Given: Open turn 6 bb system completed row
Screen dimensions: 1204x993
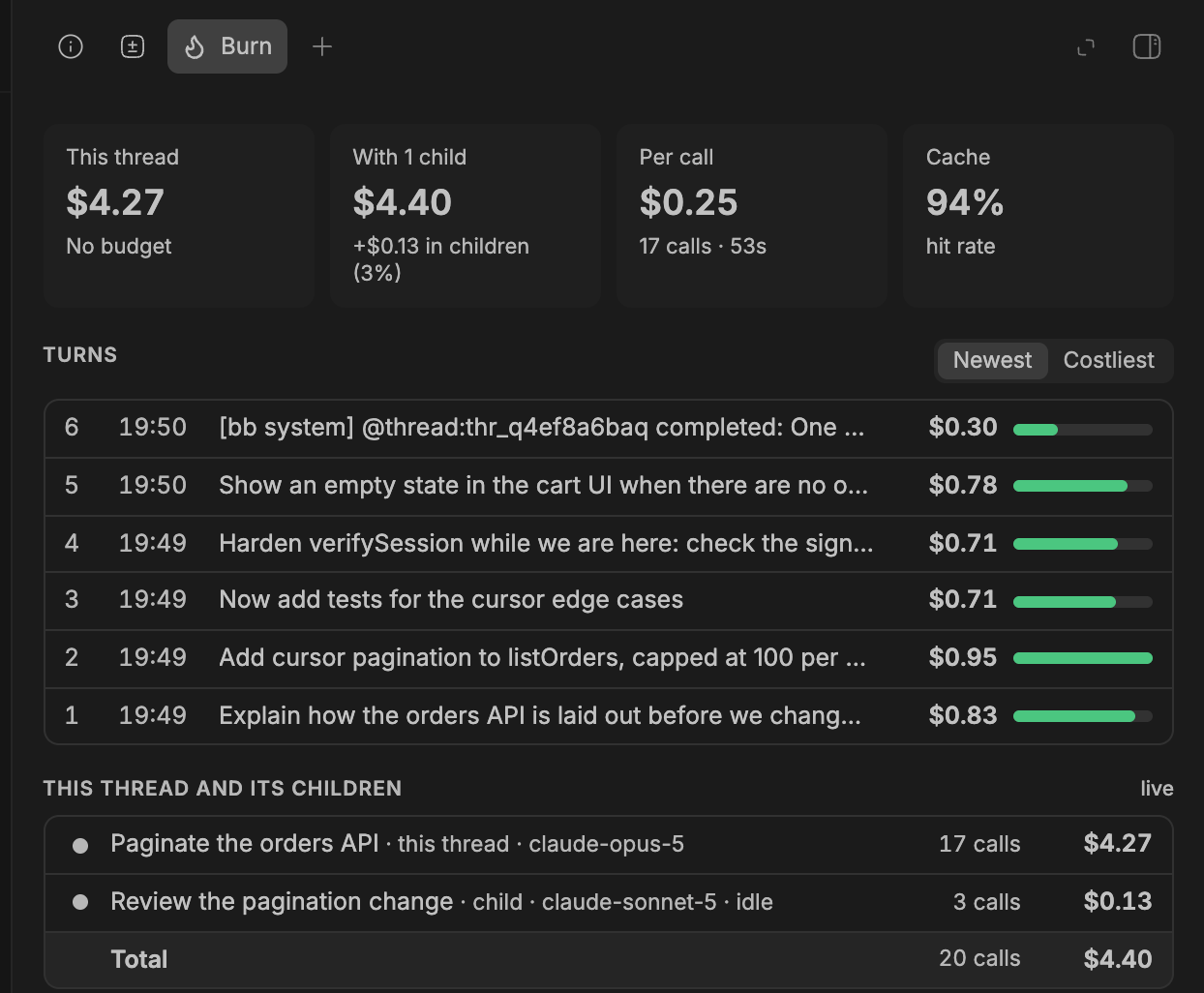Looking at the screenshot, I should pos(609,428).
